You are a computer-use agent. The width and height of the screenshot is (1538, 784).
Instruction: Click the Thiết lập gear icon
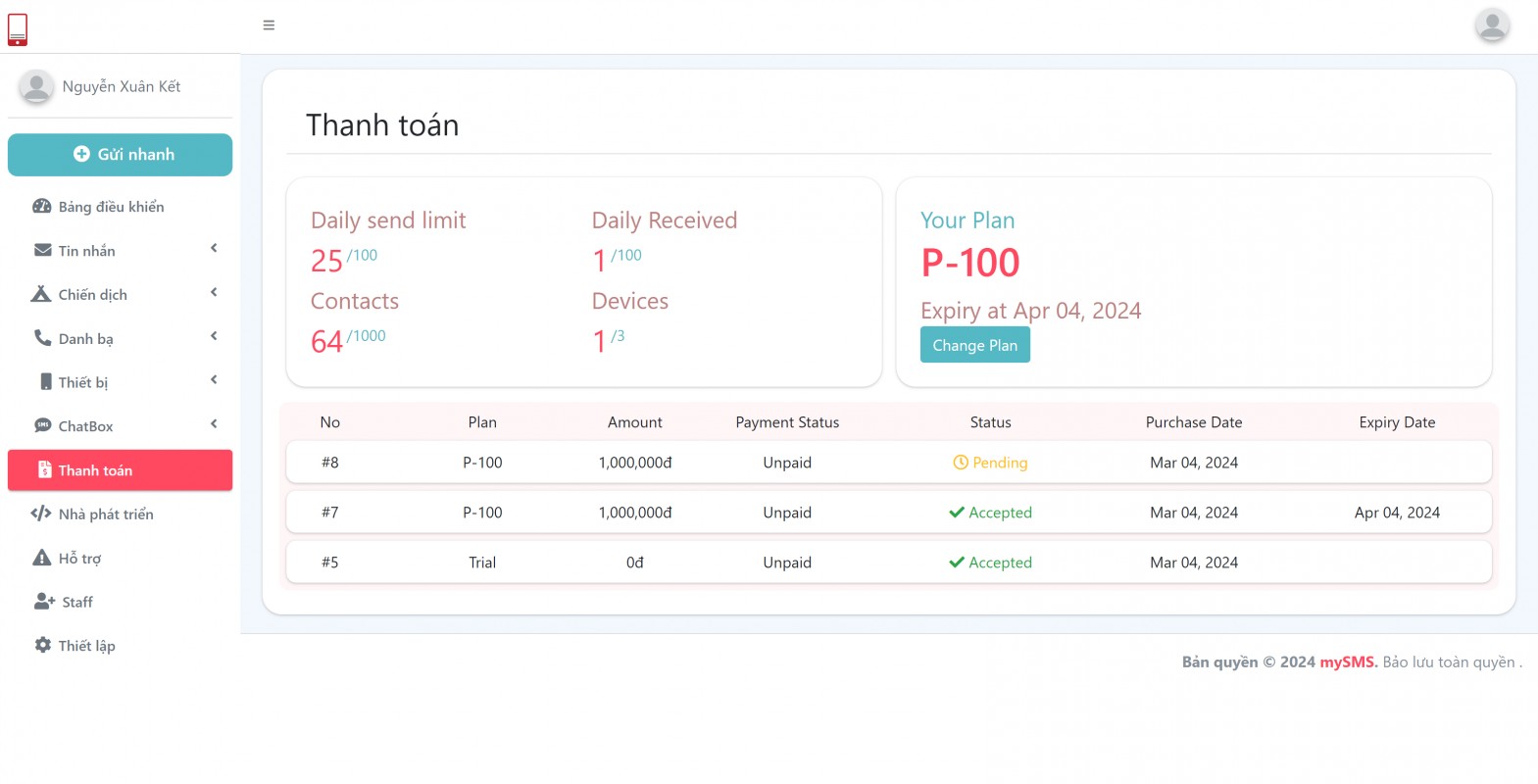[x=43, y=645]
